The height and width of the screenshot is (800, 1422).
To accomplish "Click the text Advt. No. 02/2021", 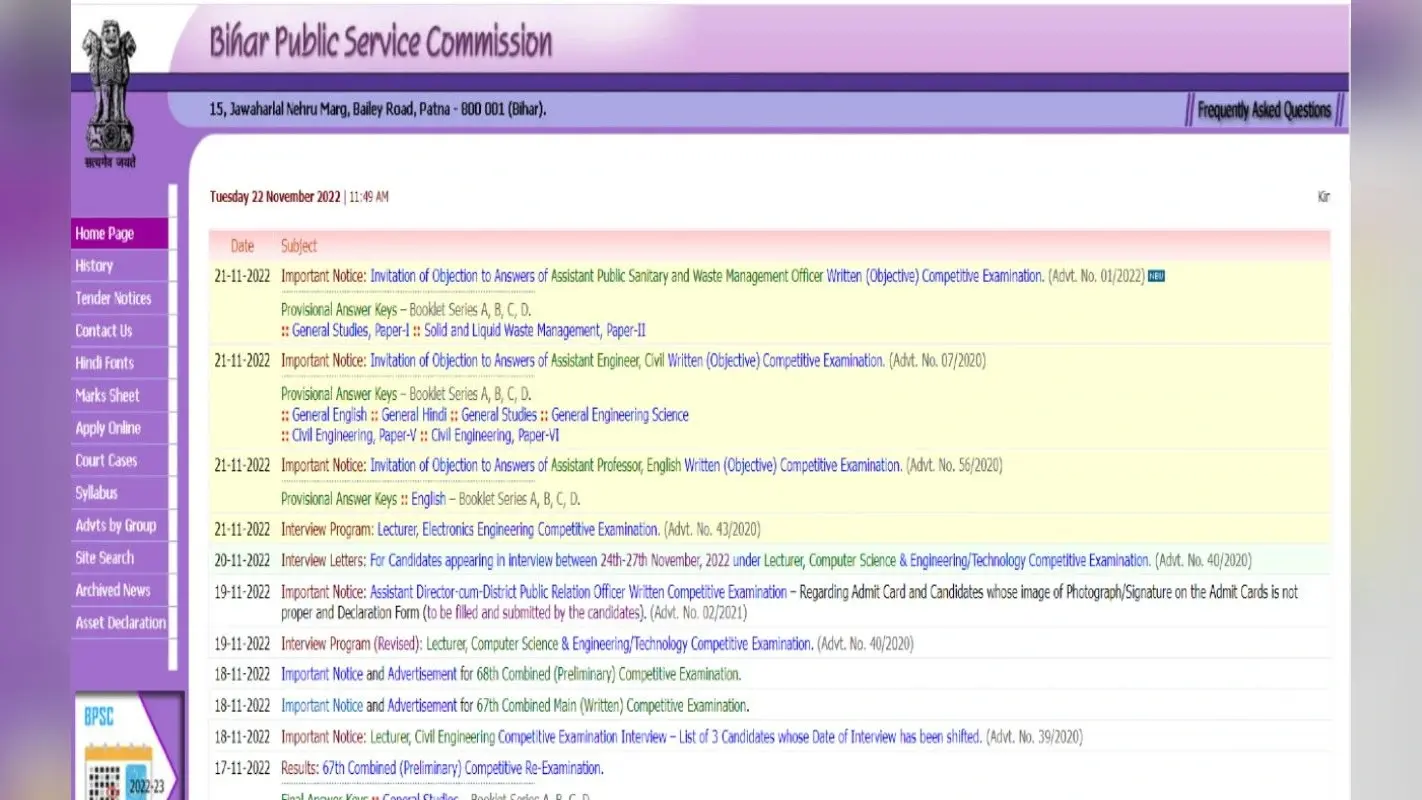I will (x=699, y=612).
